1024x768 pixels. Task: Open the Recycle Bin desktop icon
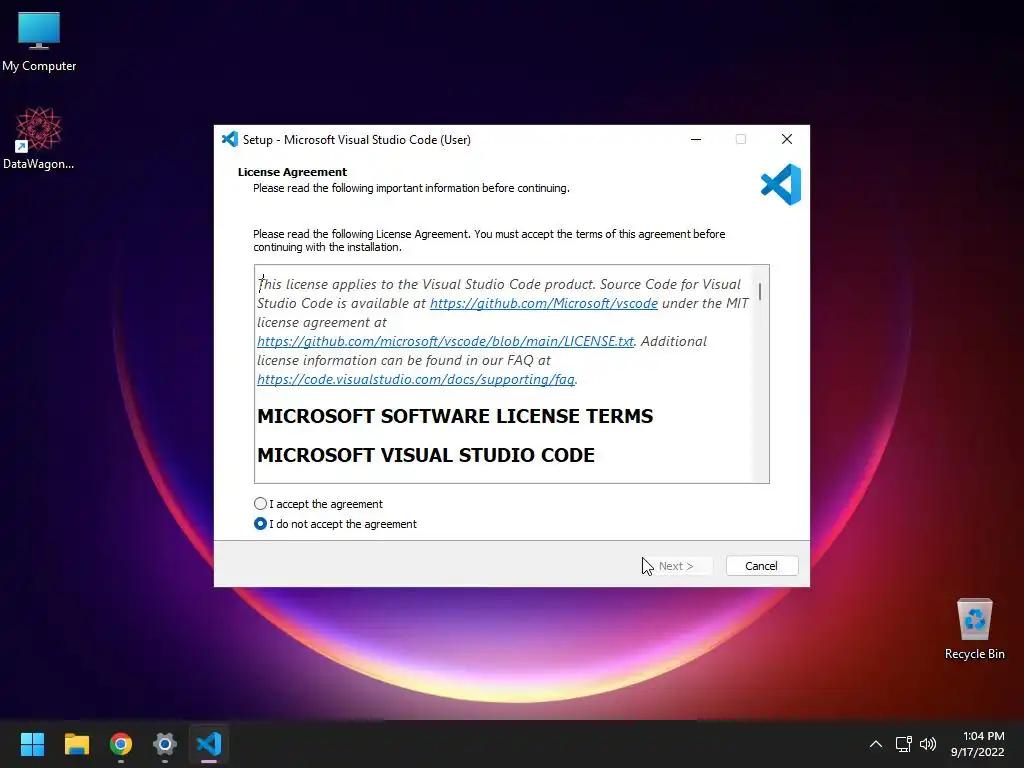(974, 629)
